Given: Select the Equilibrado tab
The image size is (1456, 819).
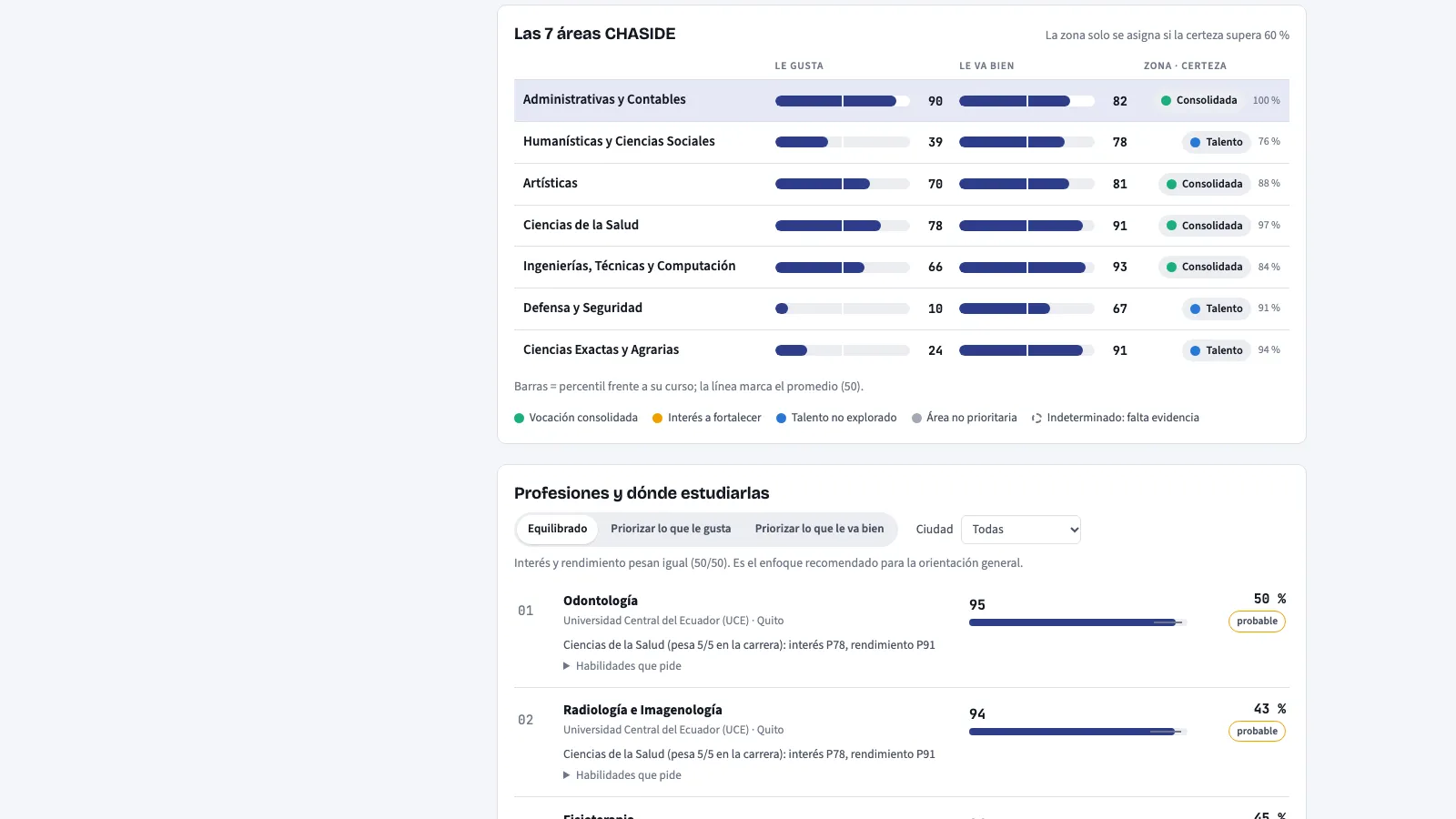Looking at the screenshot, I should click(557, 529).
